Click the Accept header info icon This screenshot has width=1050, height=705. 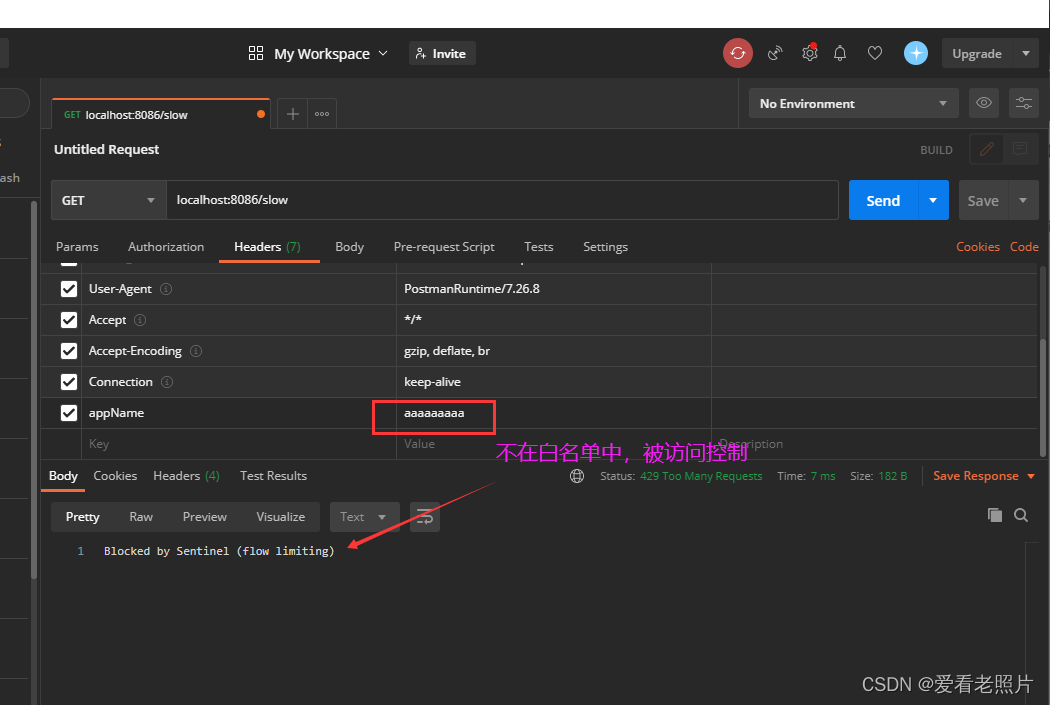point(140,320)
